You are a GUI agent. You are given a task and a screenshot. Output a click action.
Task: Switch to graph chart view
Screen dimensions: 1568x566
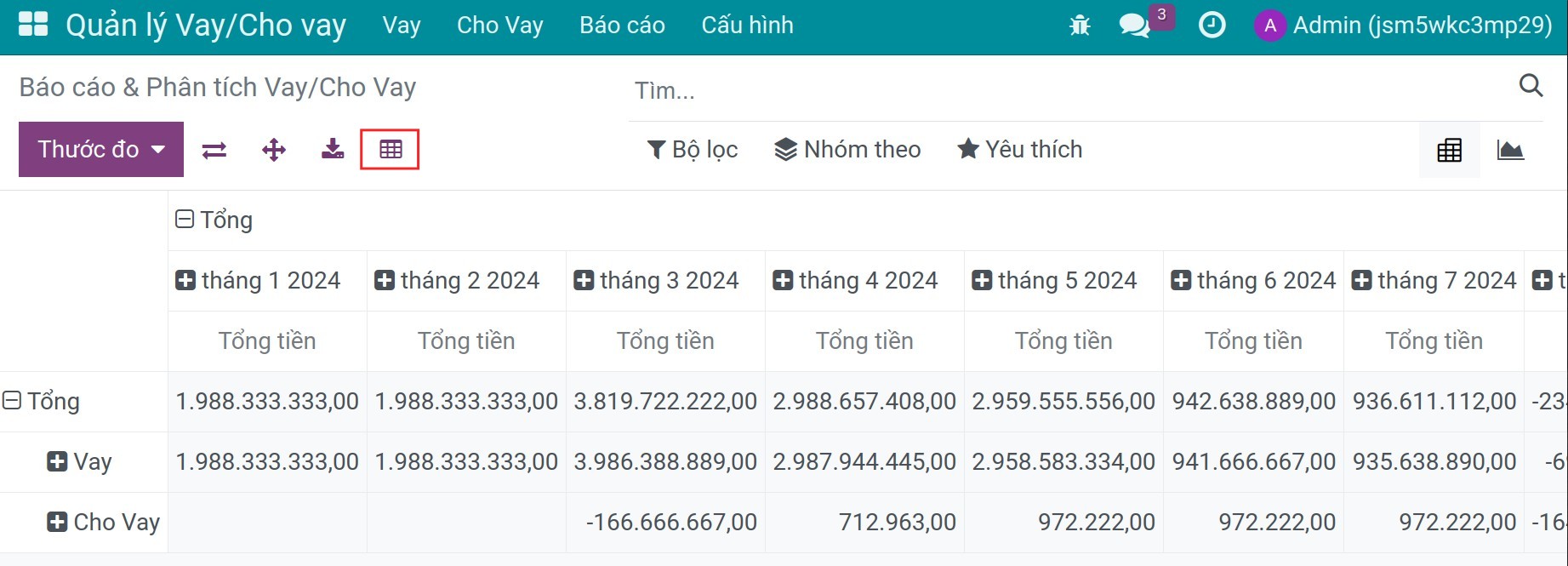(x=1510, y=151)
